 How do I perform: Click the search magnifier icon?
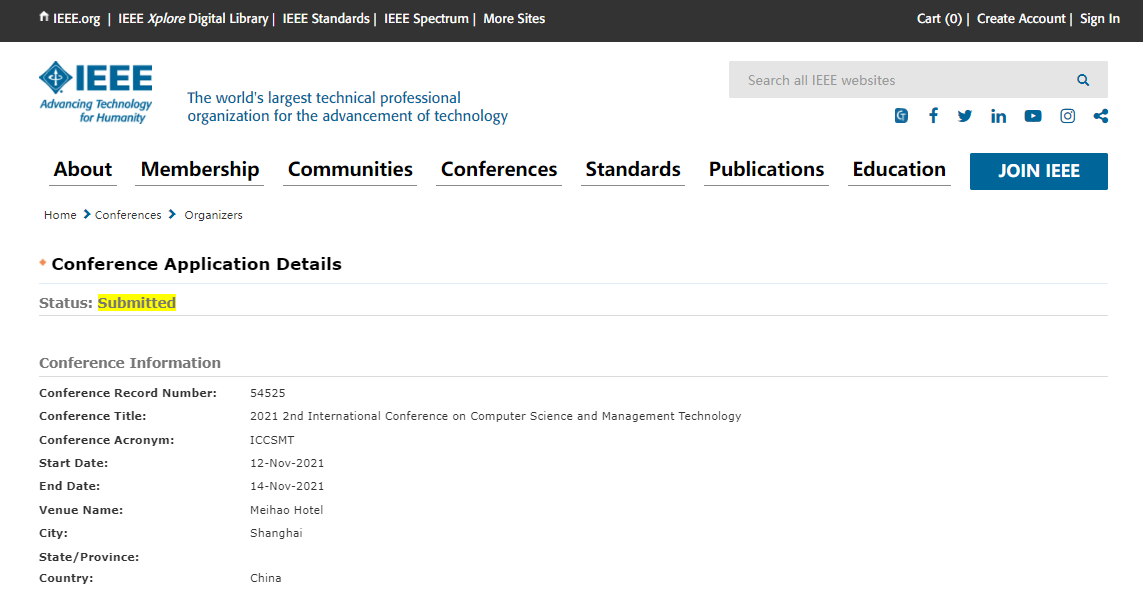(1083, 80)
